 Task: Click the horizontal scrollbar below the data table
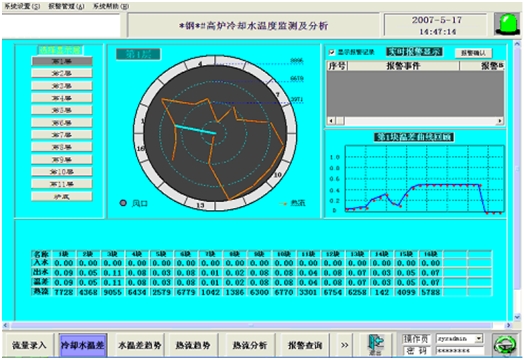pyautogui.click(x=257, y=325)
